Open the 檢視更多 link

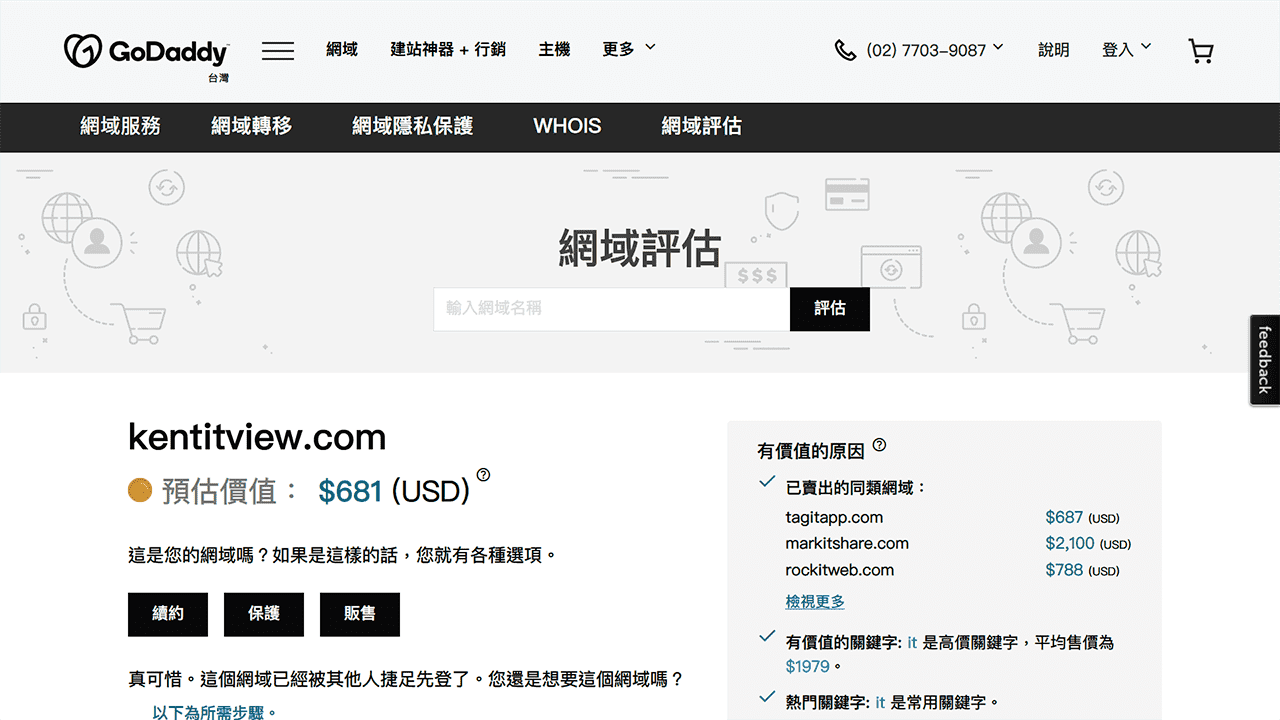815,601
